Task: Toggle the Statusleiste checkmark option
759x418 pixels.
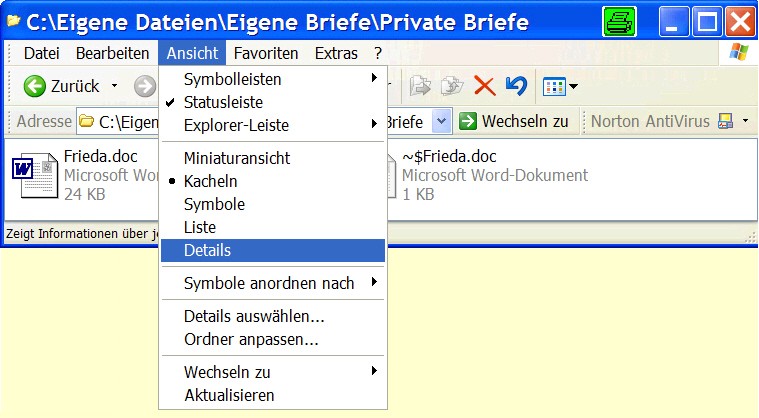Action: (x=220, y=102)
